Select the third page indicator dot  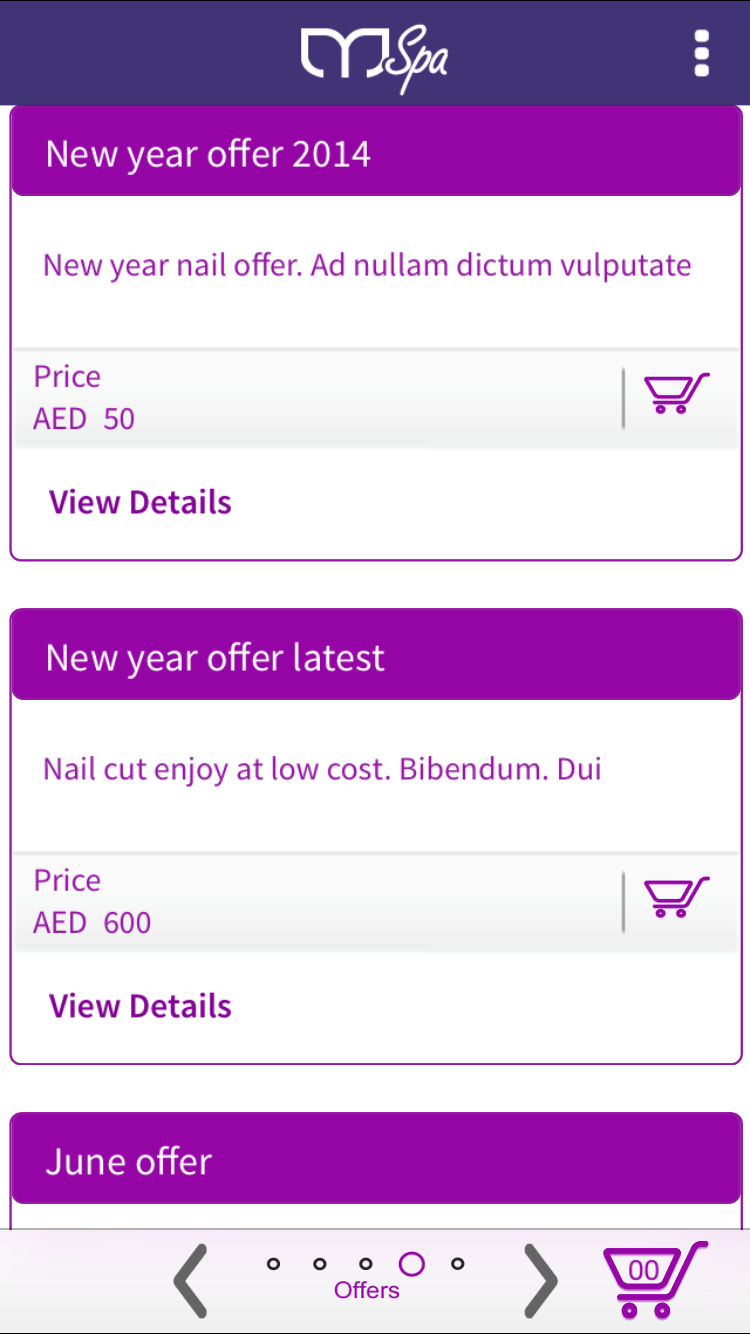366,1264
